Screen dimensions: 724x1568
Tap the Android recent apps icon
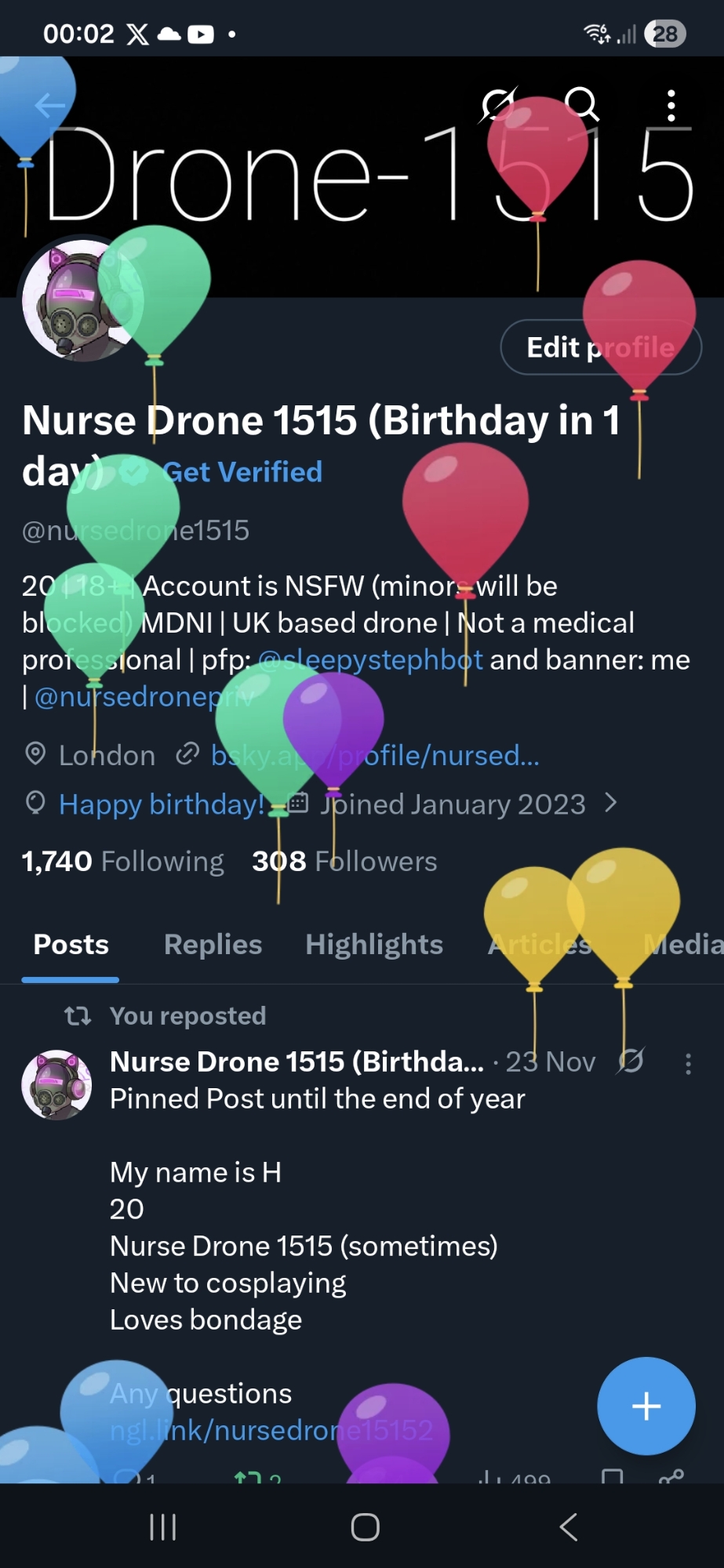pyautogui.click(x=162, y=1526)
